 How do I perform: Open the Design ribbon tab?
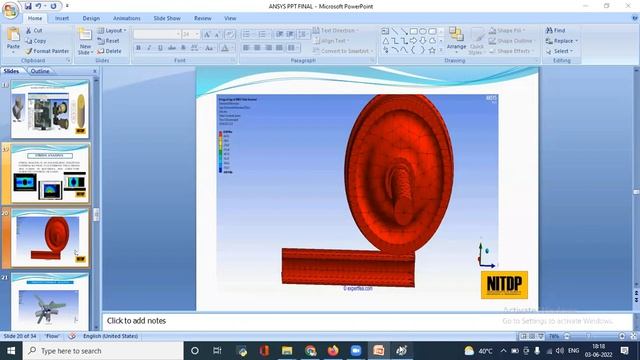[x=91, y=18]
